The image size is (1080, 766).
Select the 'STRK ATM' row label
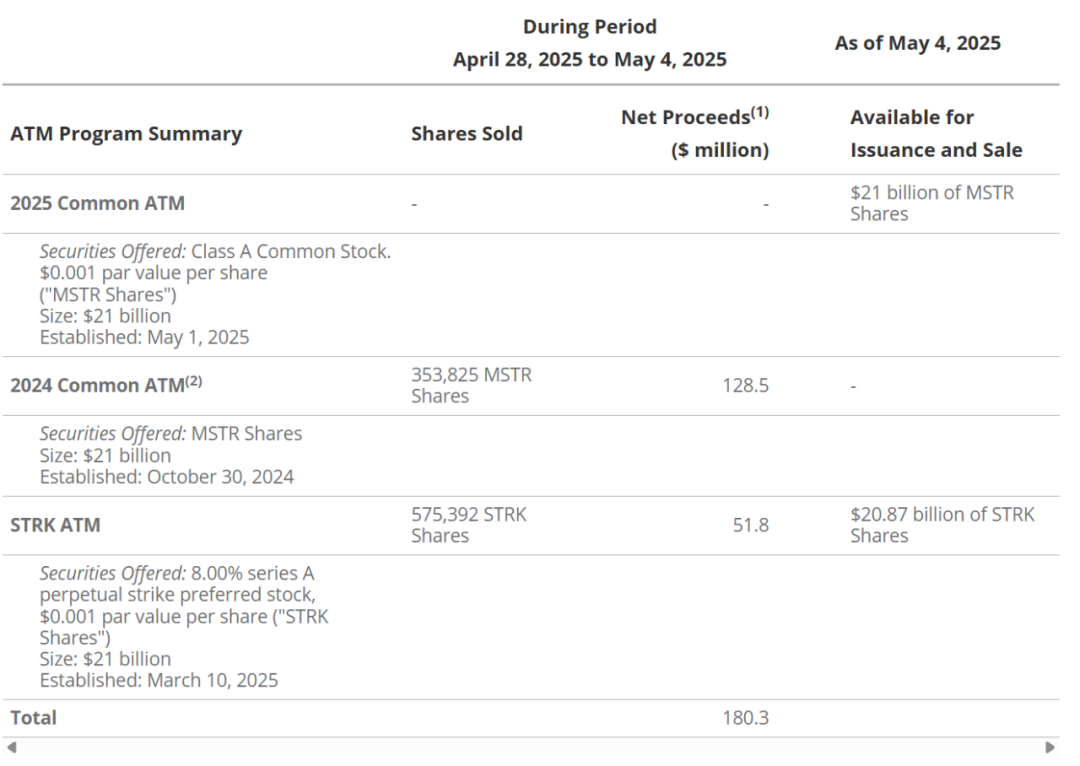pos(55,525)
